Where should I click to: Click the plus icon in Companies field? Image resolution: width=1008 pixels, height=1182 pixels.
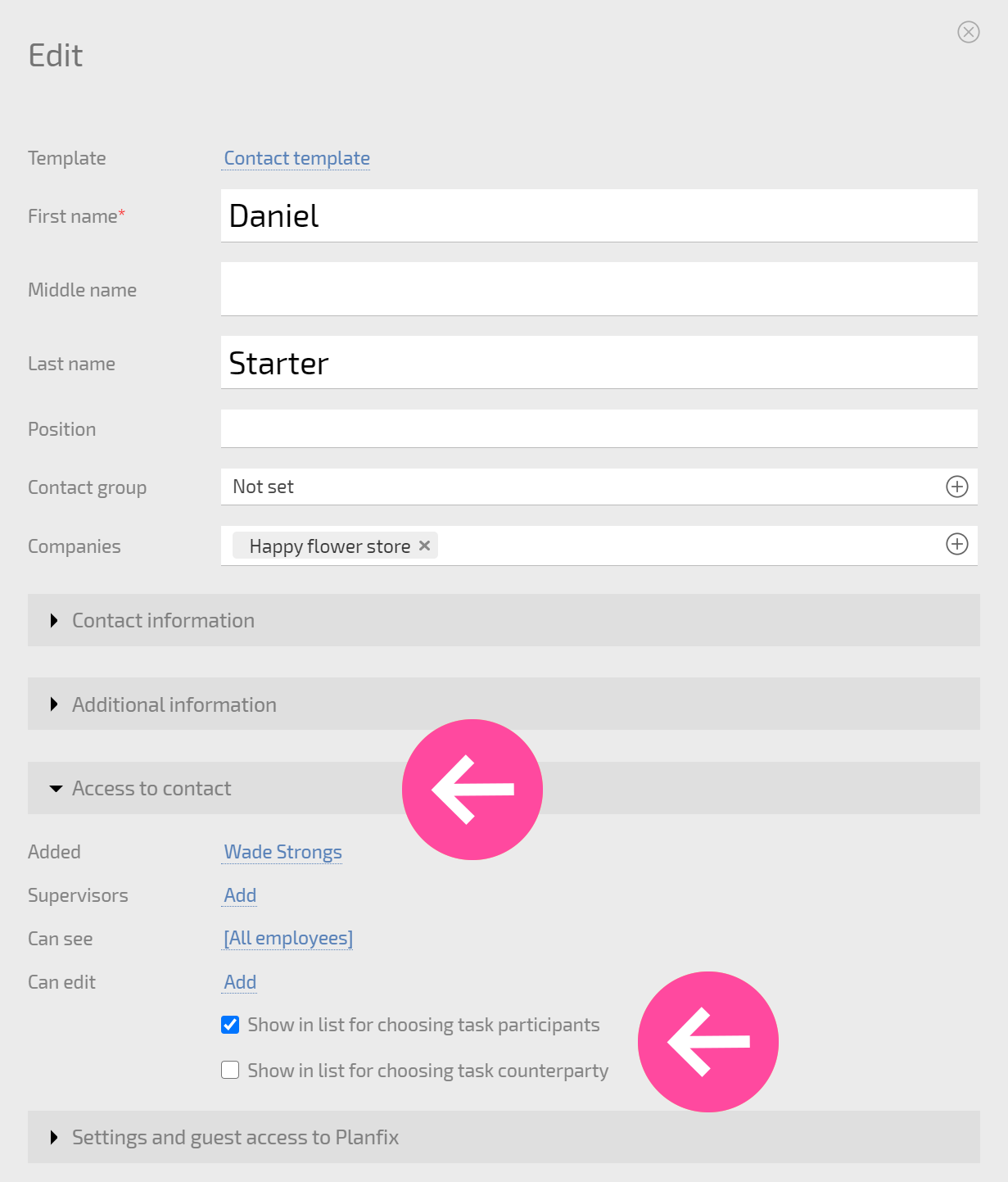coord(957,544)
